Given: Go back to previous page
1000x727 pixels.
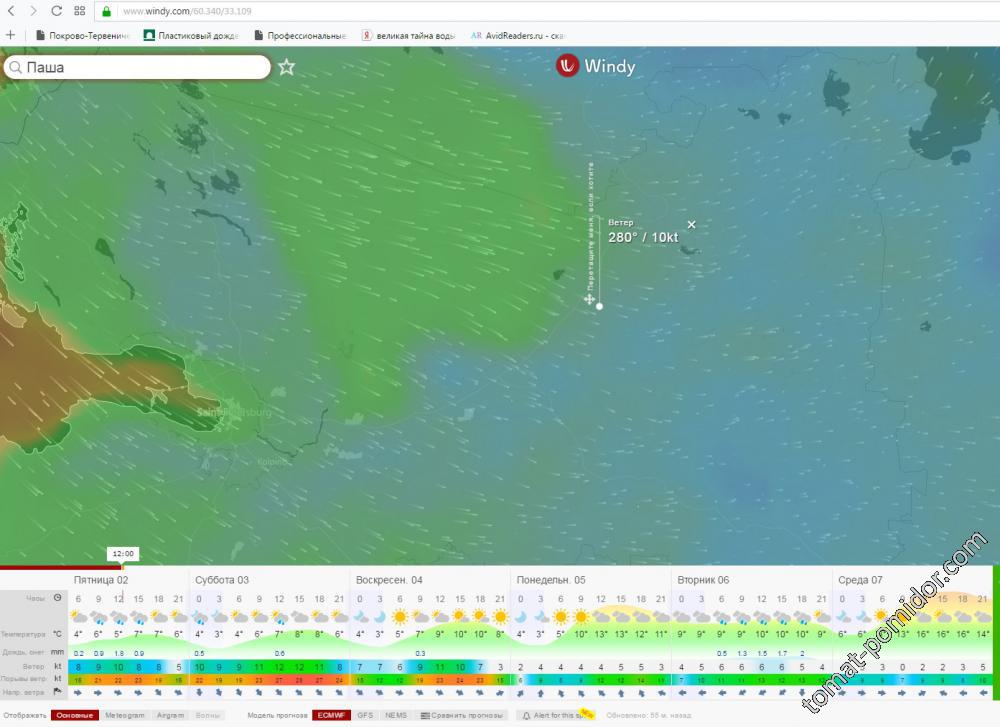Looking at the screenshot, I should [10, 11].
